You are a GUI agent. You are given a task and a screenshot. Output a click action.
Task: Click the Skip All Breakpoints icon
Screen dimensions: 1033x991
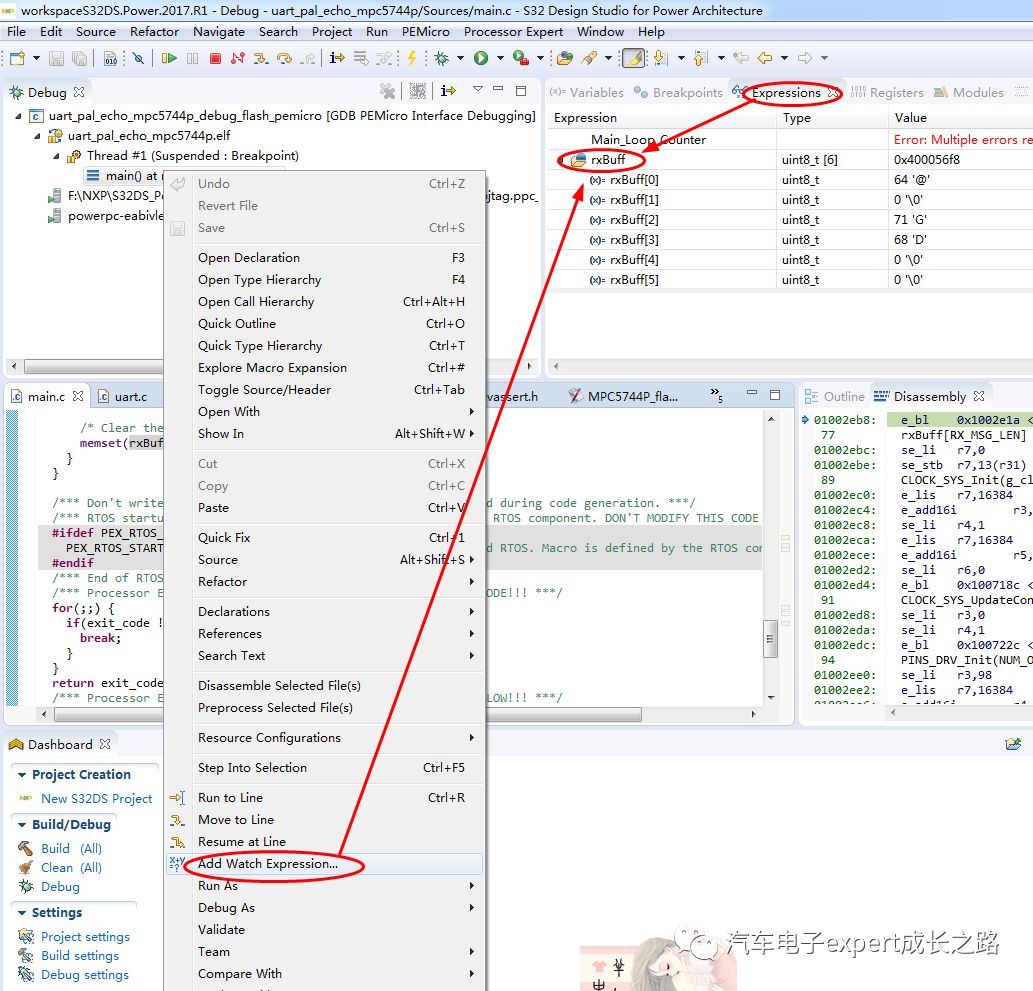[x=138, y=58]
